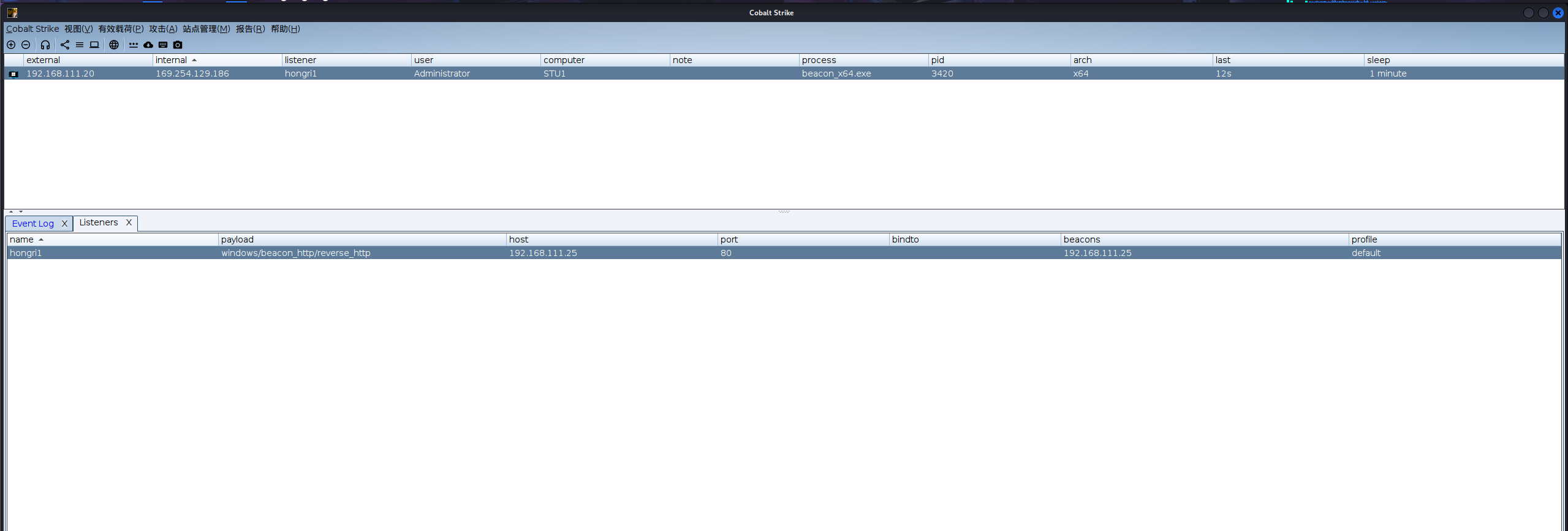
Task: Show the targets view laptop icon
Action: tap(94, 45)
